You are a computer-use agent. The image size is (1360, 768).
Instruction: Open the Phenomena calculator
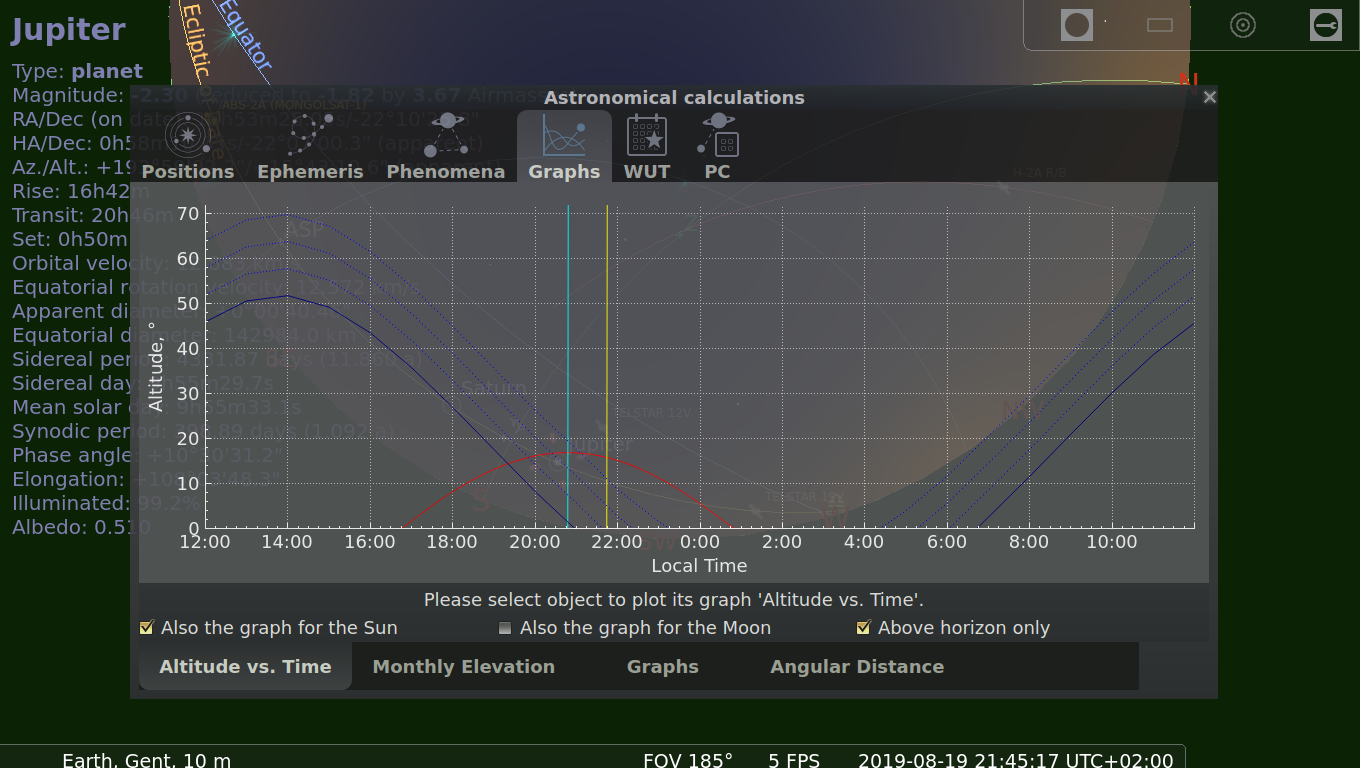pyautogui.click(x=446, y=146)
